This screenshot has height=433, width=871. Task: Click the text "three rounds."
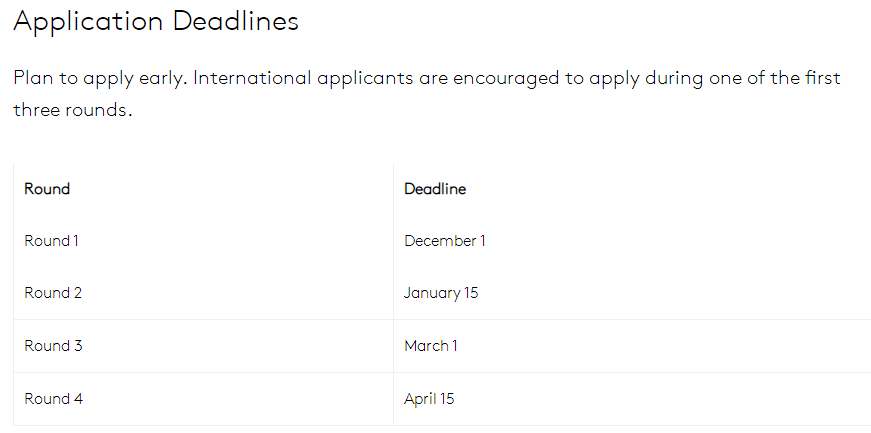(73, 110)
